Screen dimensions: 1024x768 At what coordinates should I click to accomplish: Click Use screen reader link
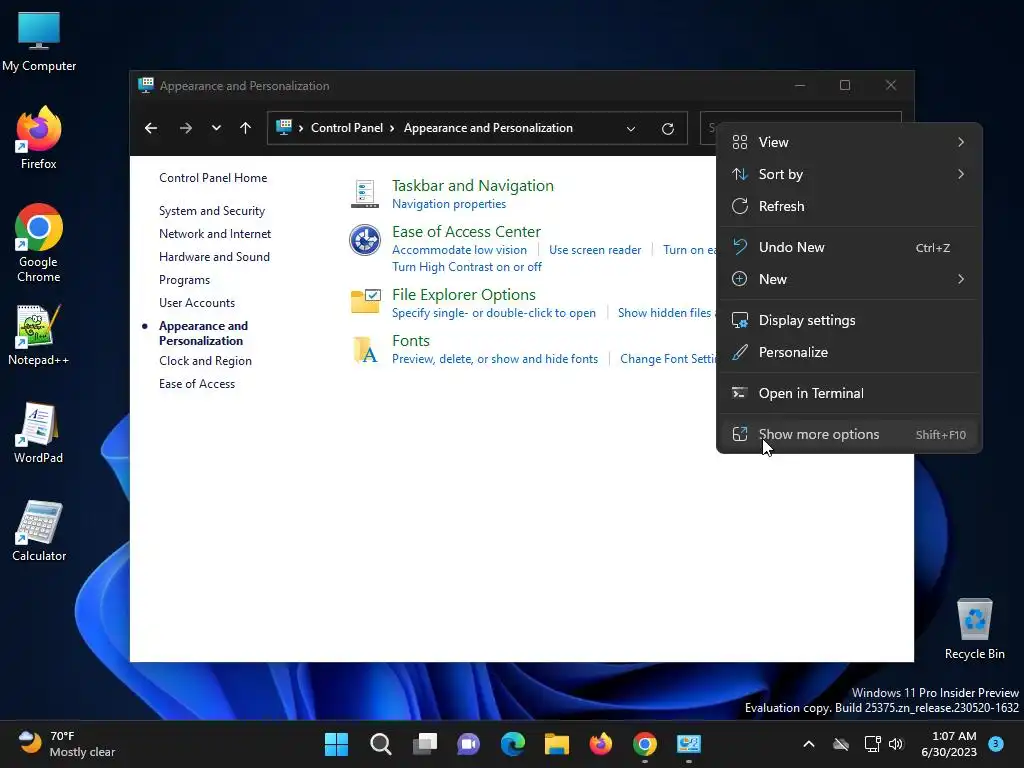click(x=595, y=249)
